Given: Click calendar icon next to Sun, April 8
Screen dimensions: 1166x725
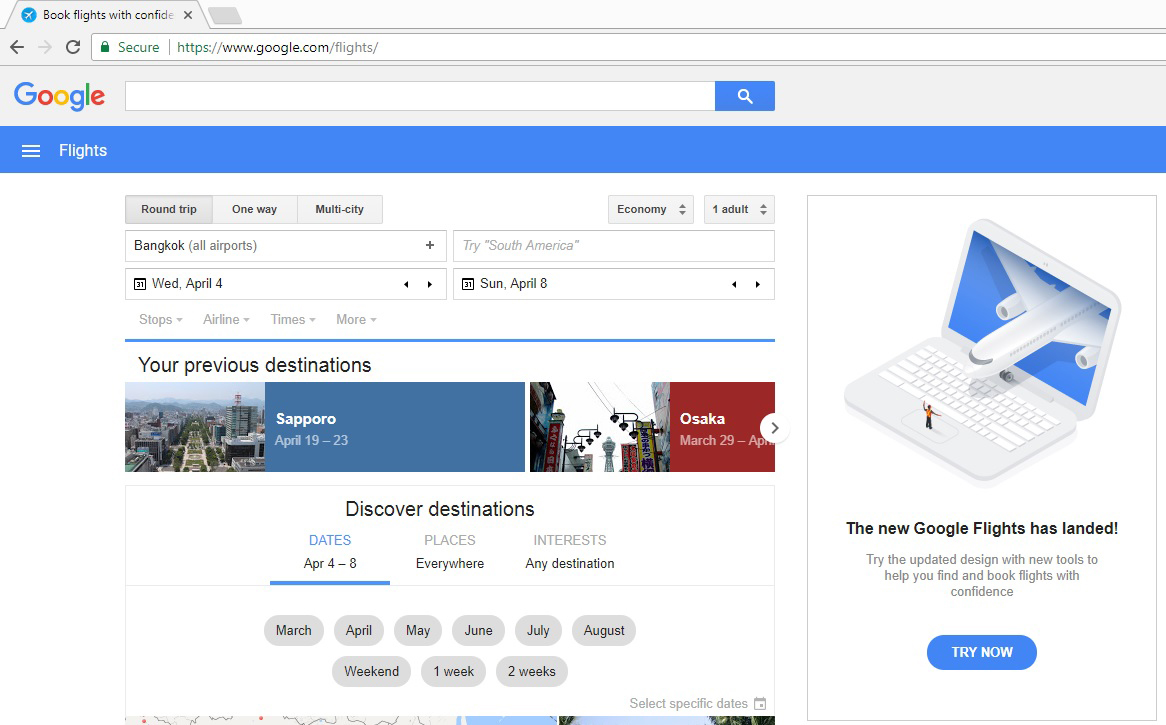Looking at the screenshot, I should point(468,284).
